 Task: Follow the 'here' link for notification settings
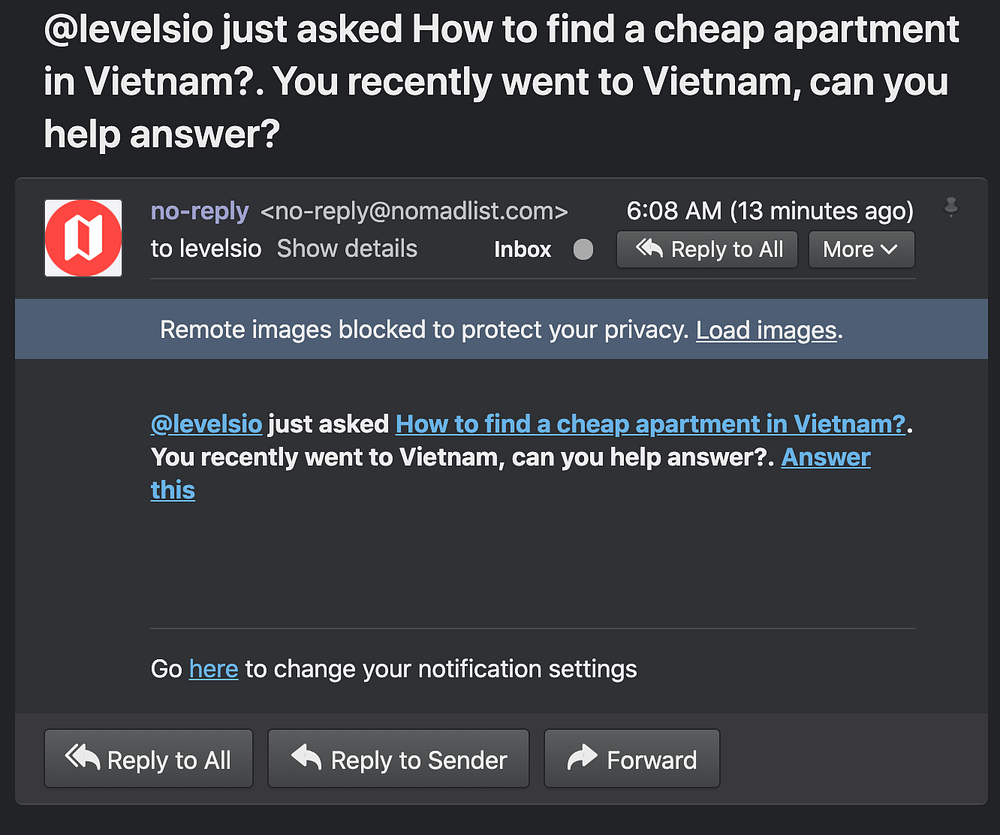click(x=213, y=668)
